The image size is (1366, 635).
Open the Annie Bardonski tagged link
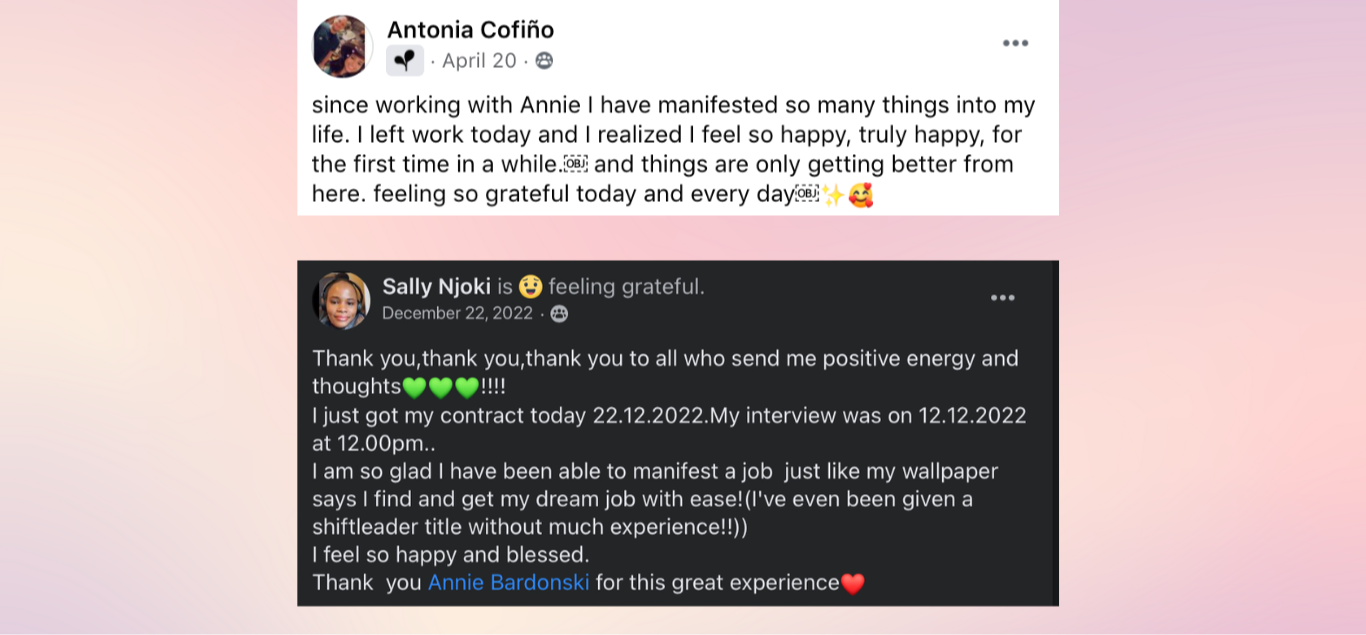click(508, 582)
